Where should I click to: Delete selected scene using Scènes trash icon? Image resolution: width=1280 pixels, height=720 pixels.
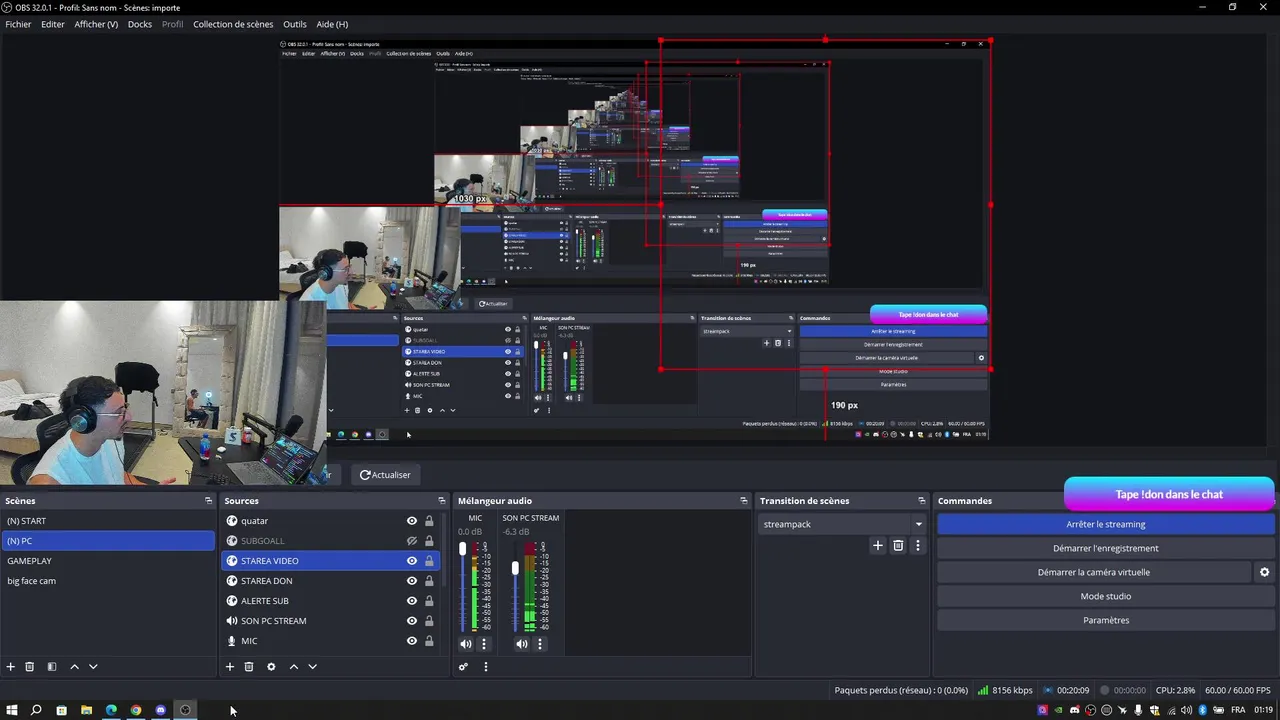click(x=30, y=667)
